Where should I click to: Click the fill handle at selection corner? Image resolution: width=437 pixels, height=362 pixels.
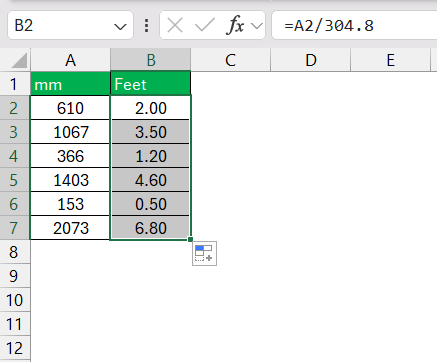[190, 239]
